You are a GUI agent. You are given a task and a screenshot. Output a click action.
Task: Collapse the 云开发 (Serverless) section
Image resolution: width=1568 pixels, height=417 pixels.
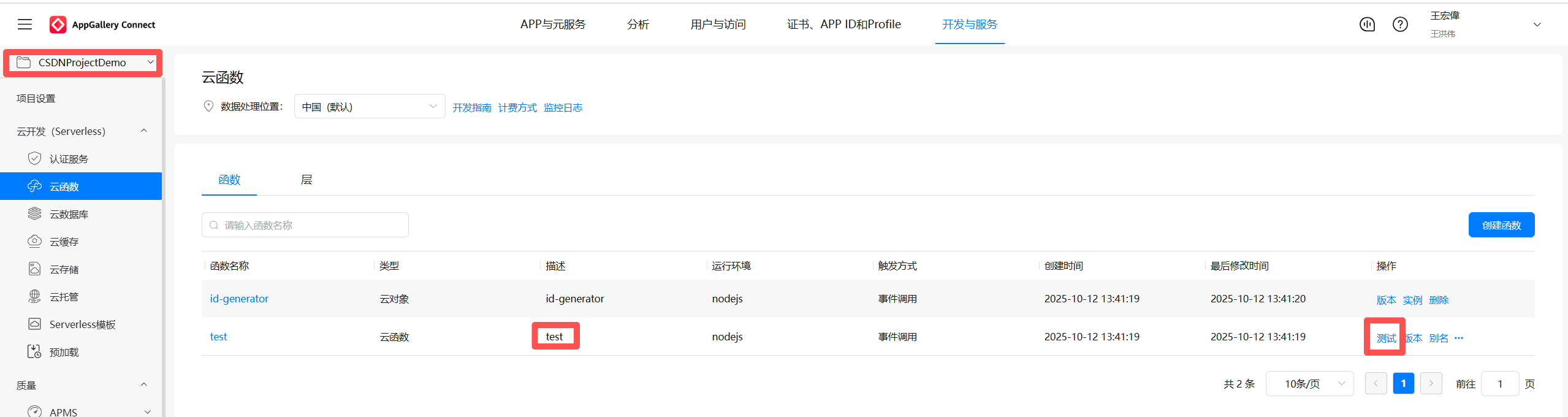click(144, 131)
